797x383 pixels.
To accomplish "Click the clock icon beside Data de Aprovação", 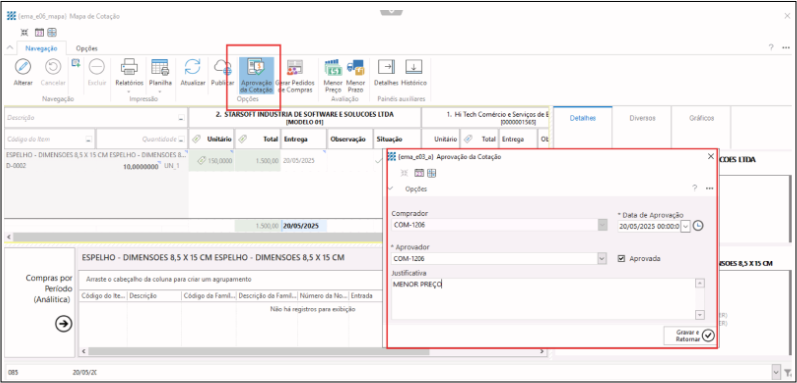I will pyautogui.click(x=698, y=226).
